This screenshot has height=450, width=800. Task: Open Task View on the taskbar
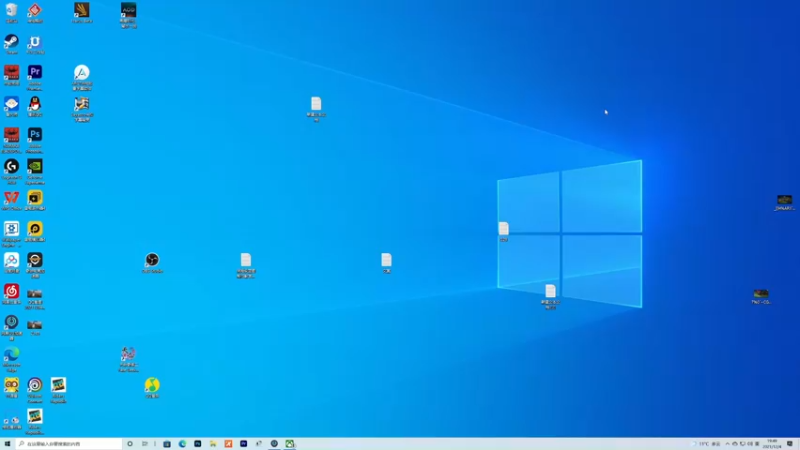click(145, 444)
